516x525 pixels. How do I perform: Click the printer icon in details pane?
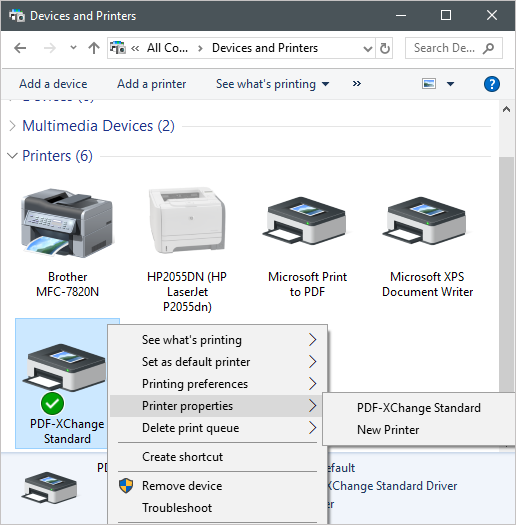[49, 488]
